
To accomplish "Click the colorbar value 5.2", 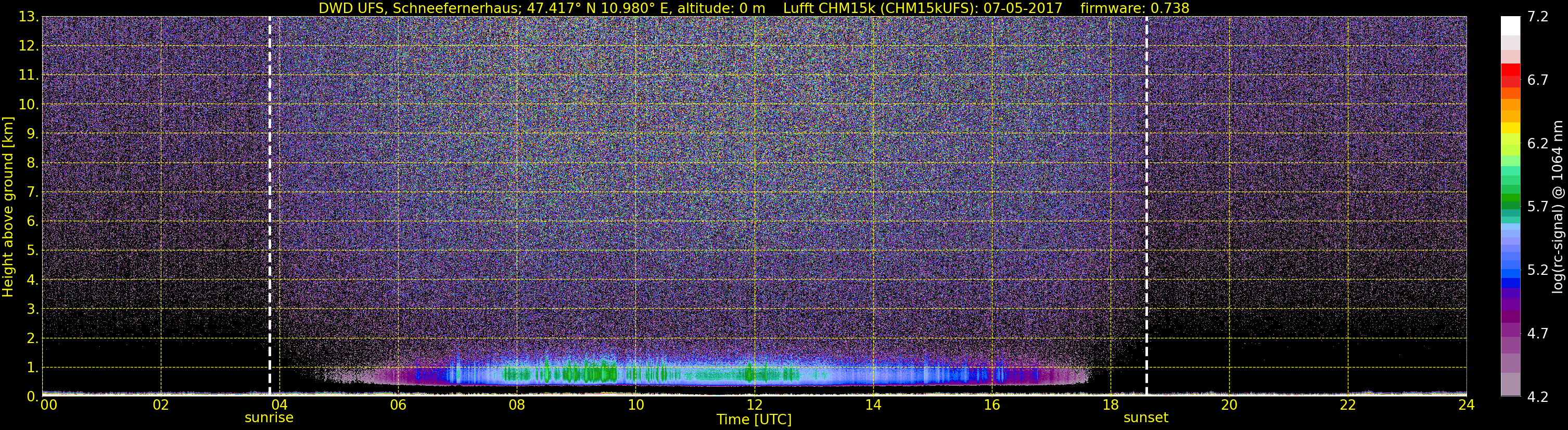I will point(1538,270).
